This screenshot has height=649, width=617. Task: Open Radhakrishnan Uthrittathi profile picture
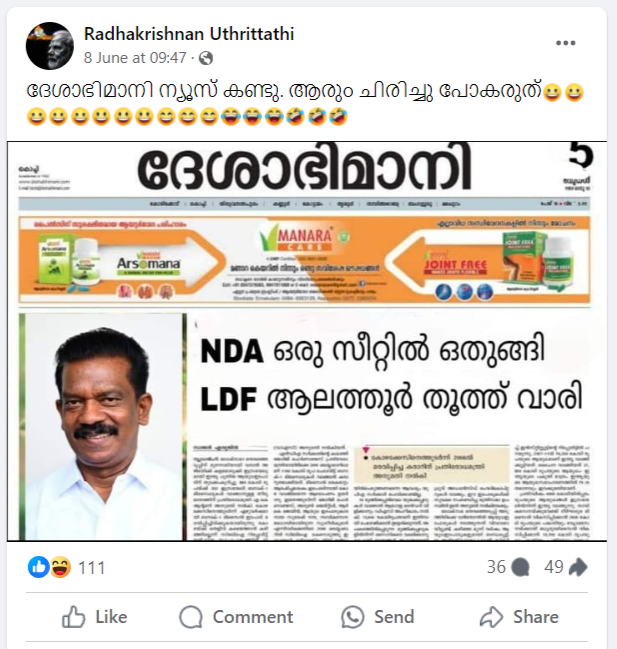50,46
